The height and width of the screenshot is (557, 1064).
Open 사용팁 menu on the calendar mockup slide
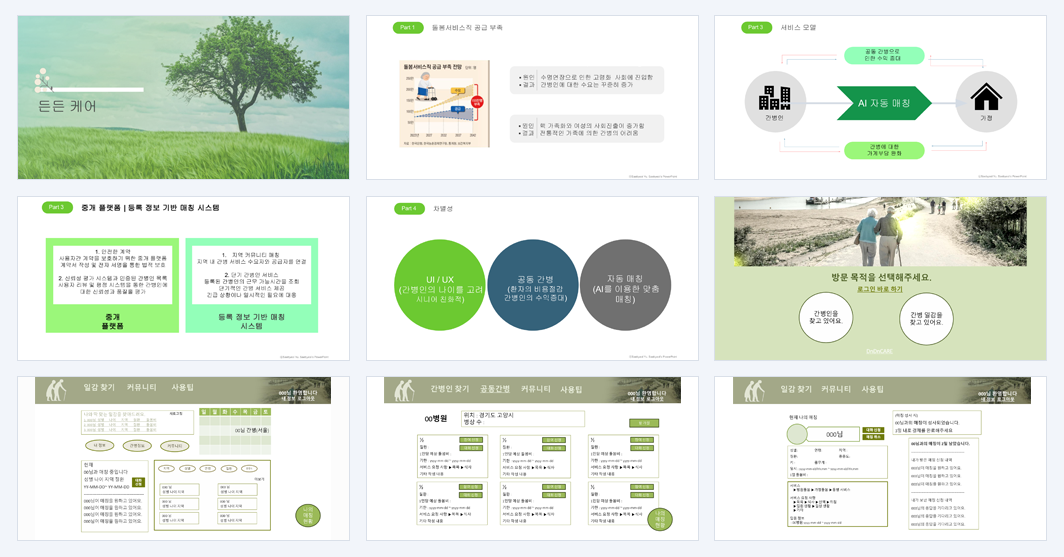tap(183, 387)
